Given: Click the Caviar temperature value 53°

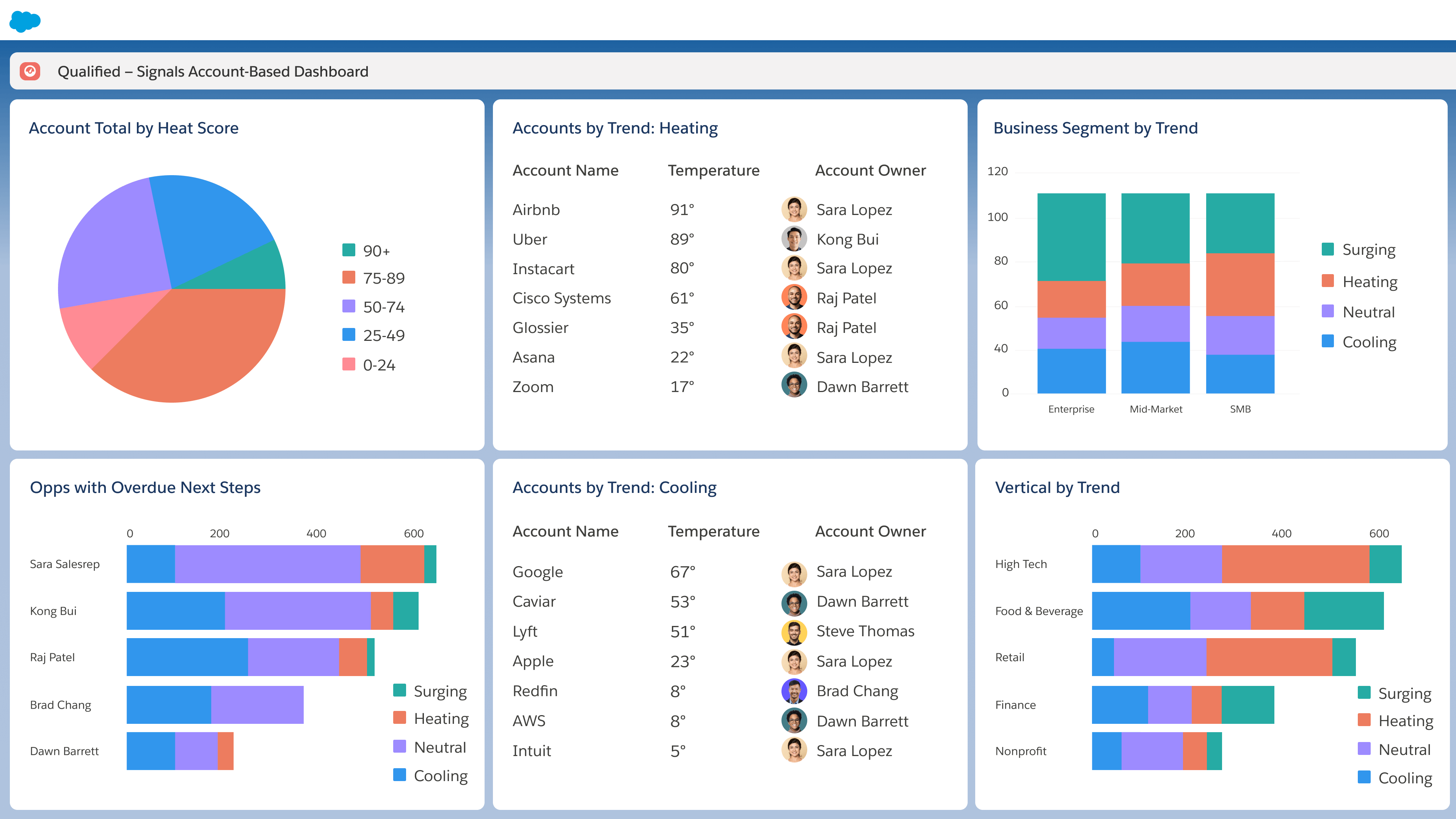Looking at the screenshot, I should (x=682, y=601).
